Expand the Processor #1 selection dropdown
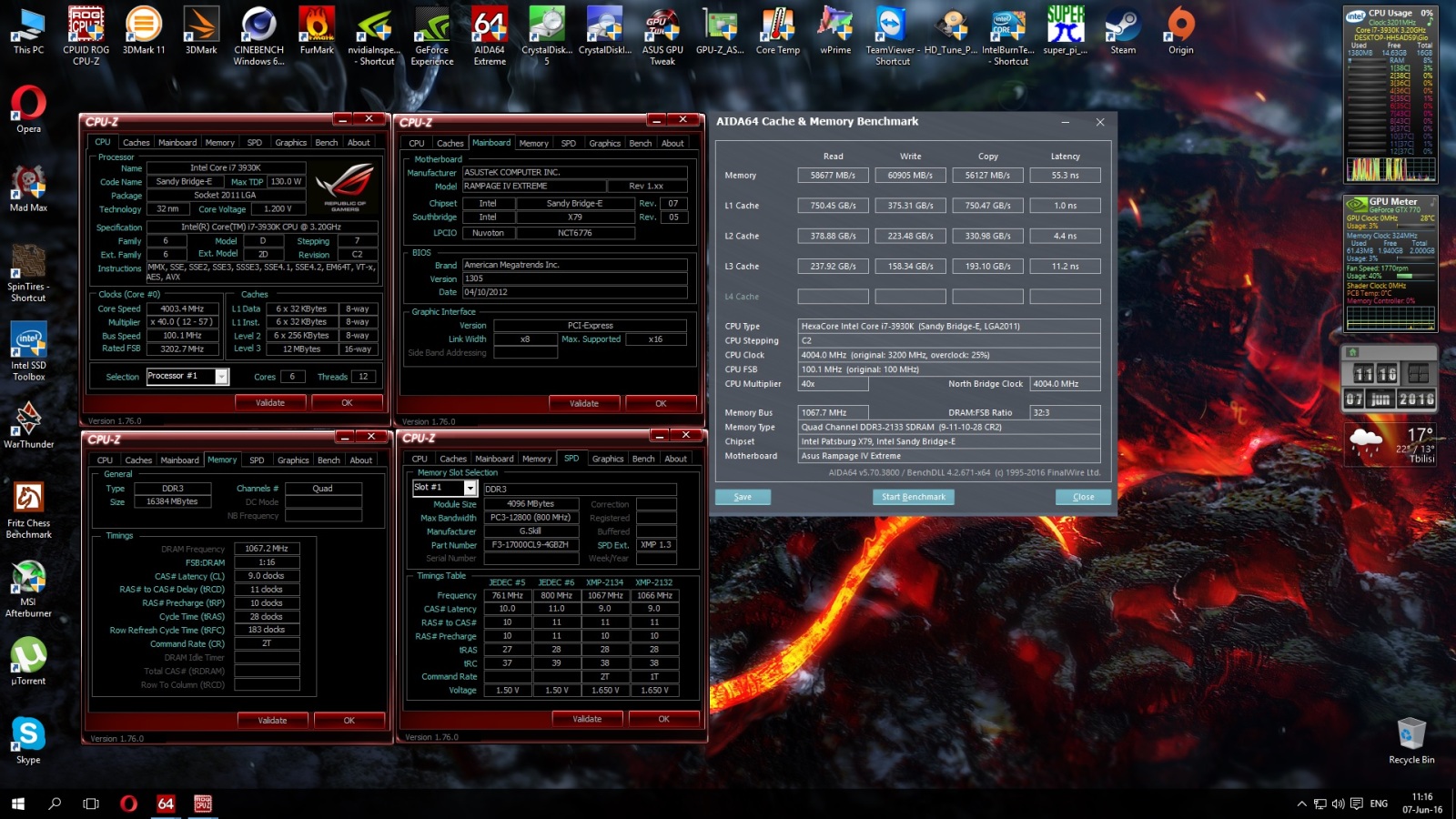Screen dimensions: 1456x819 click(221, 377)
